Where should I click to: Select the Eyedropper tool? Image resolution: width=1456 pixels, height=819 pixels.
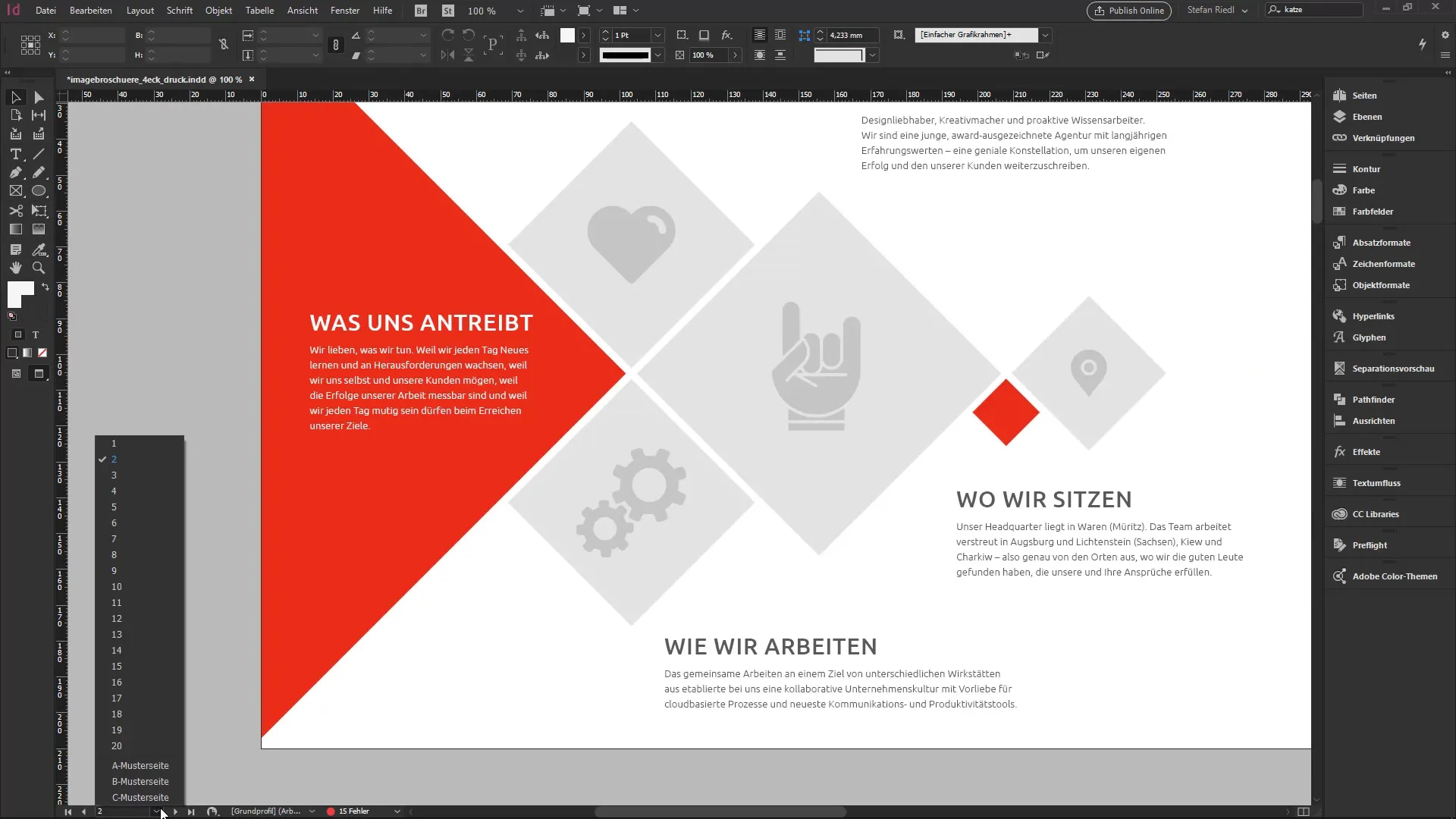tap(39, 249)
